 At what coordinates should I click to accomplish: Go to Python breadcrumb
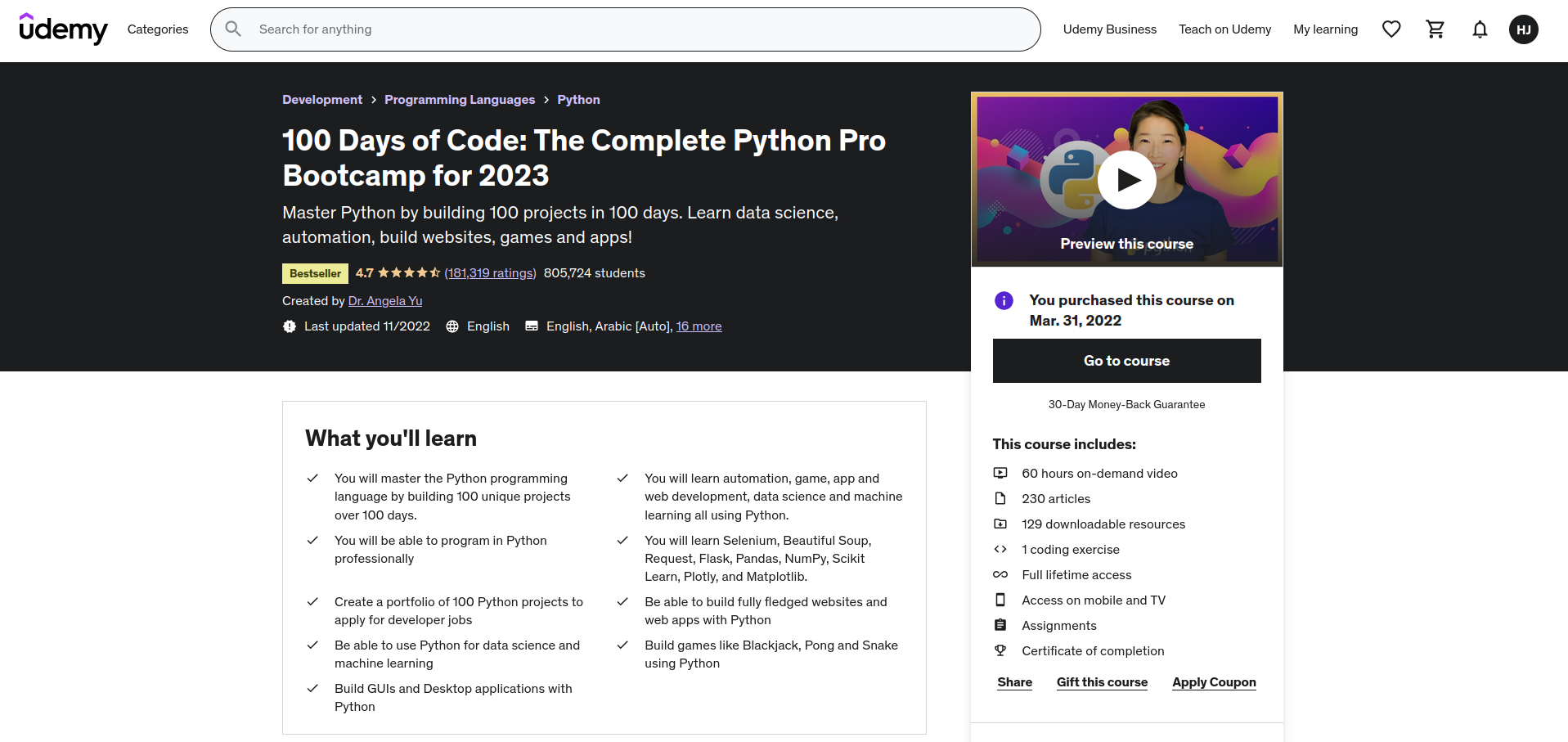tap(579, 100)
